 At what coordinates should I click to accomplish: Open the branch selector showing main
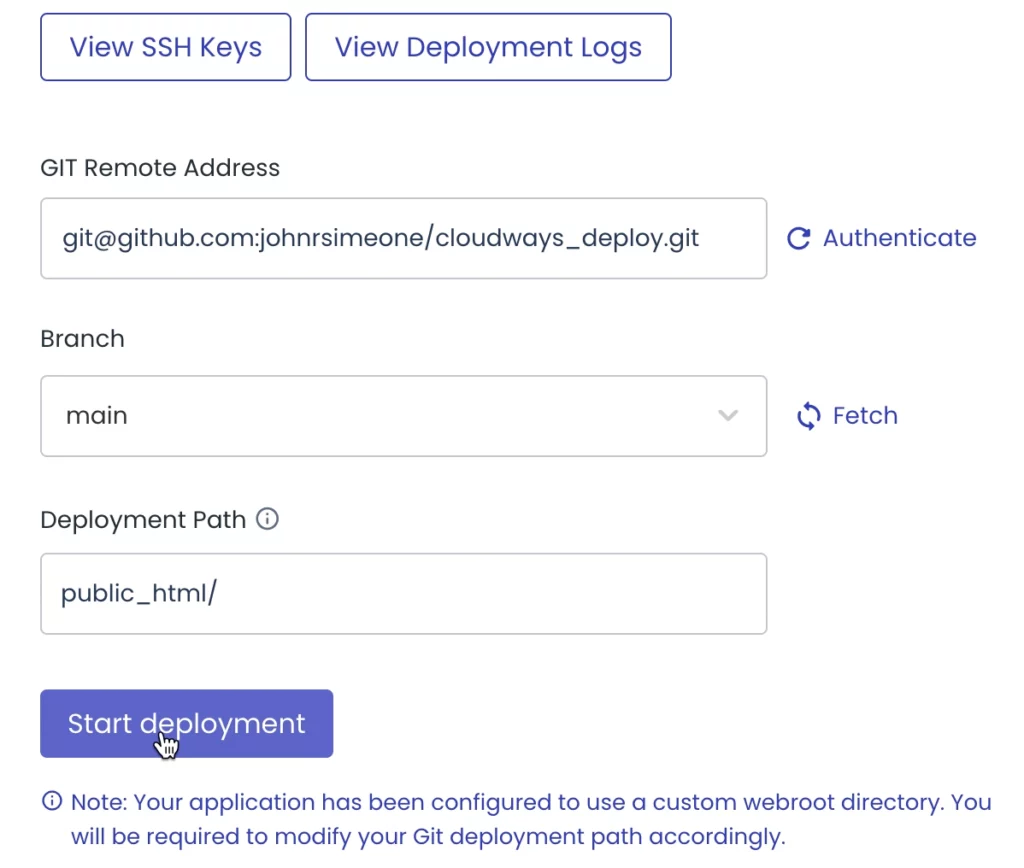403,416
